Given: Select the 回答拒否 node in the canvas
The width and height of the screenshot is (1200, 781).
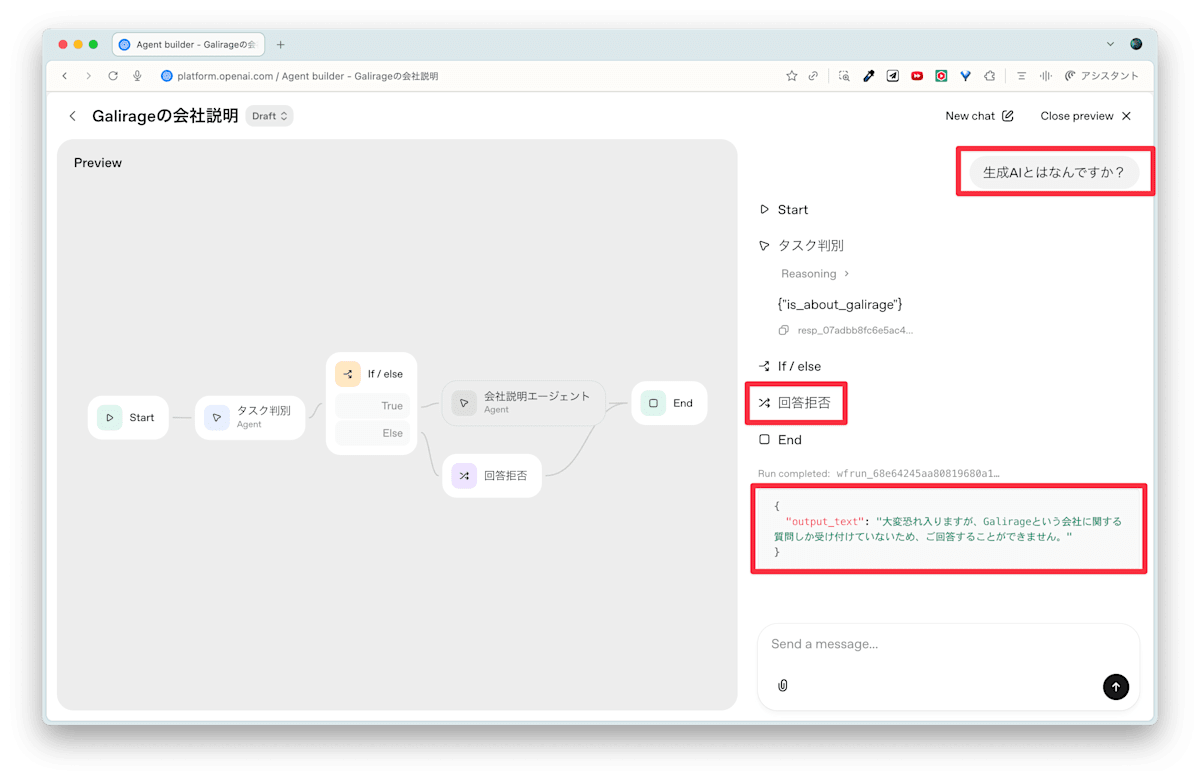Looking at the screenshot, I should coord(492,476).
